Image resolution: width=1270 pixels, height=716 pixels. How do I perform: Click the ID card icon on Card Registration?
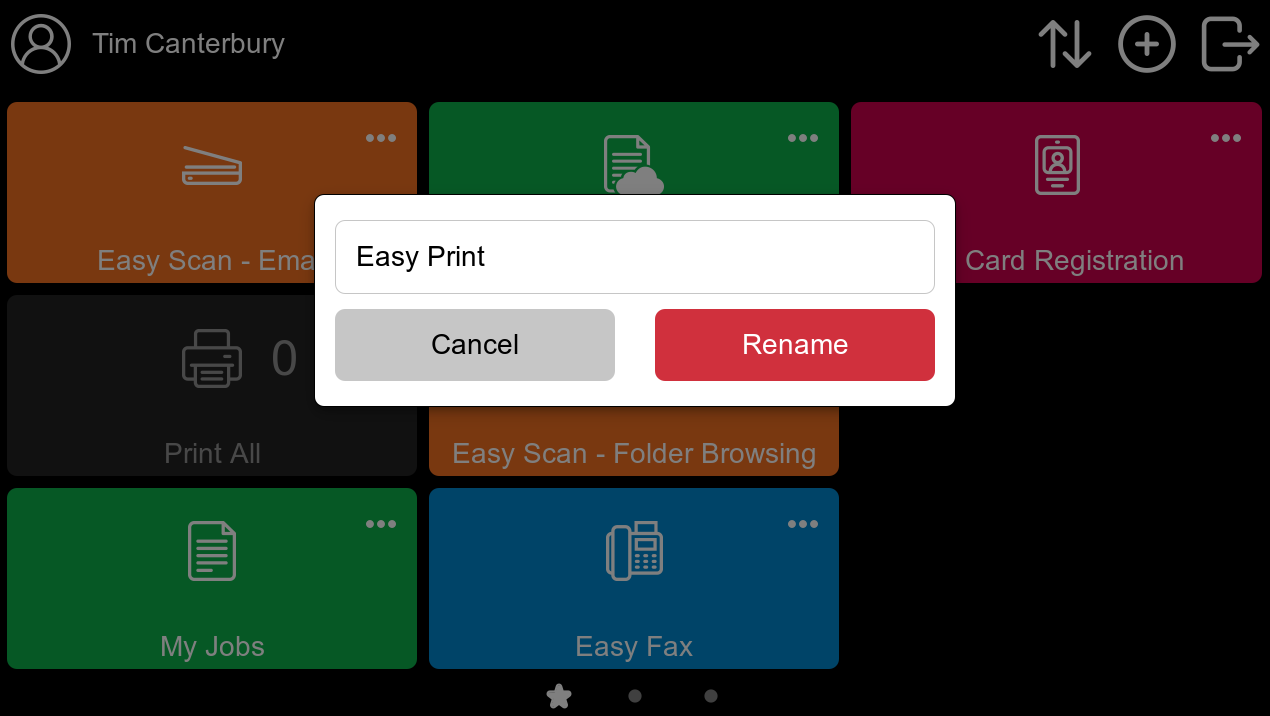coord(1057,165)
